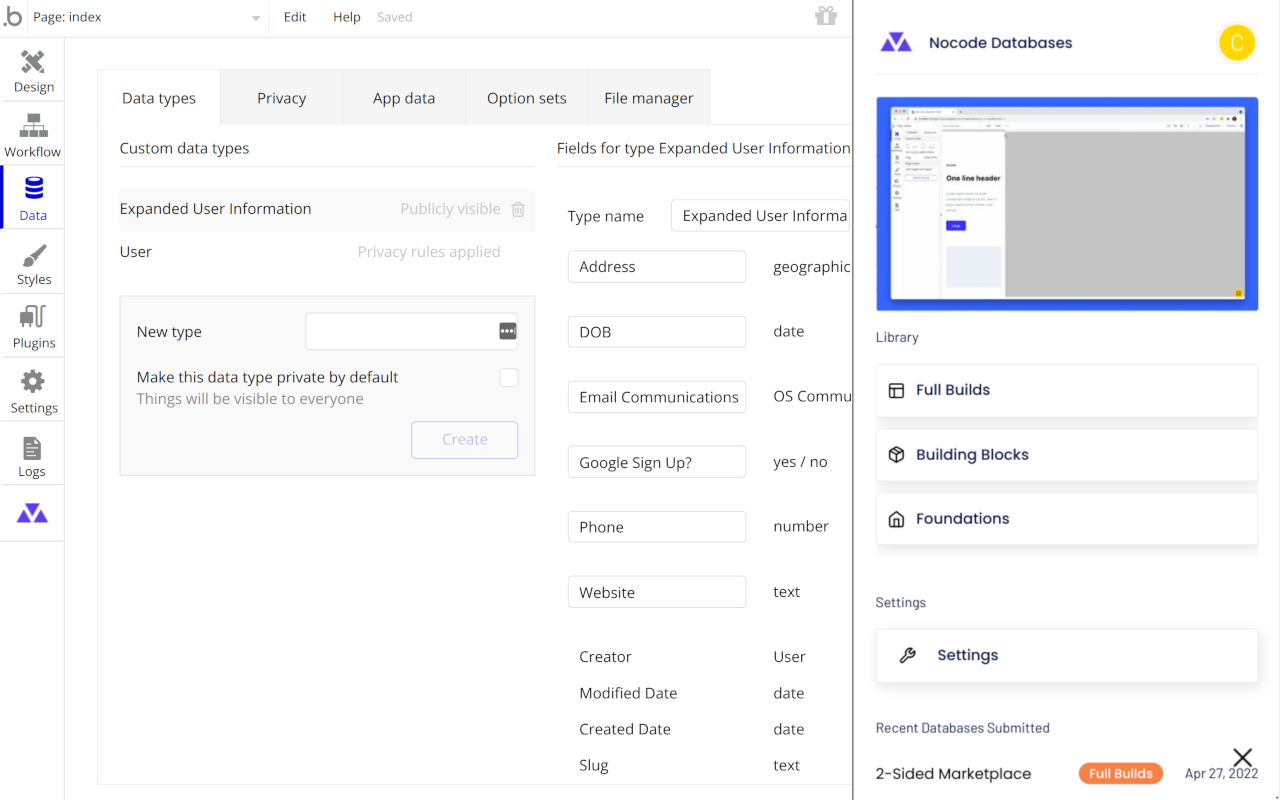Screen dimensions: 1280x800
Task: Expand the Full Builds library category
Action: [x=1066, y=389]
